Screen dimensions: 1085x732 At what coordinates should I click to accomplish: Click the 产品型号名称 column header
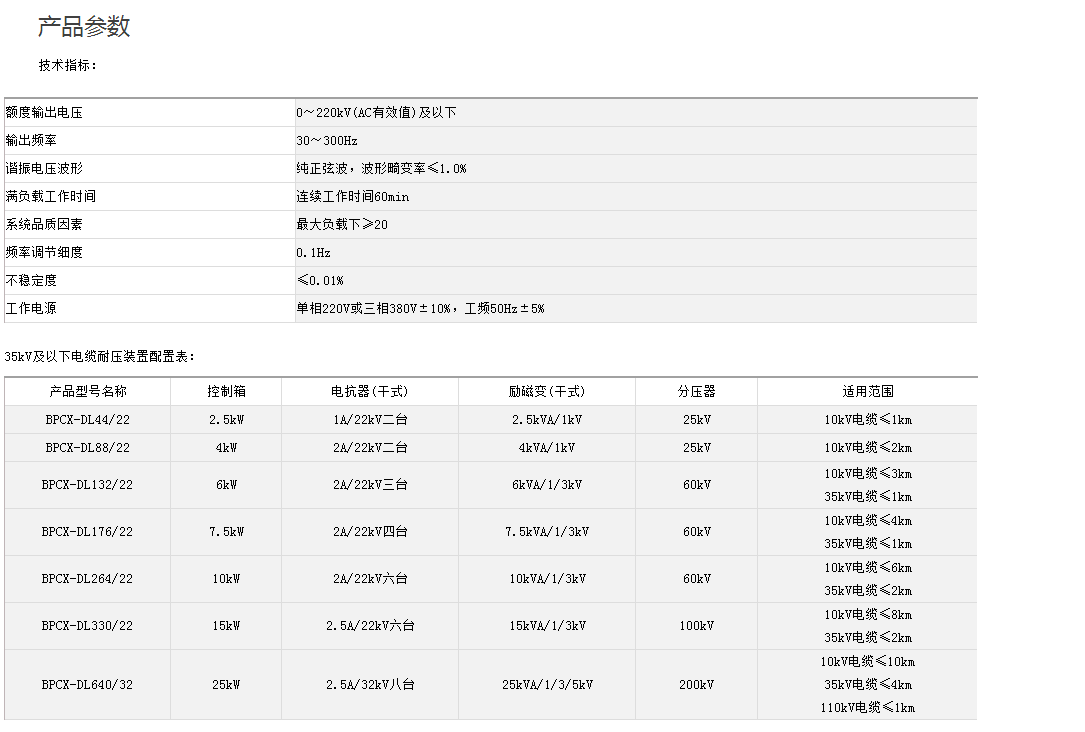coord(88,392)
